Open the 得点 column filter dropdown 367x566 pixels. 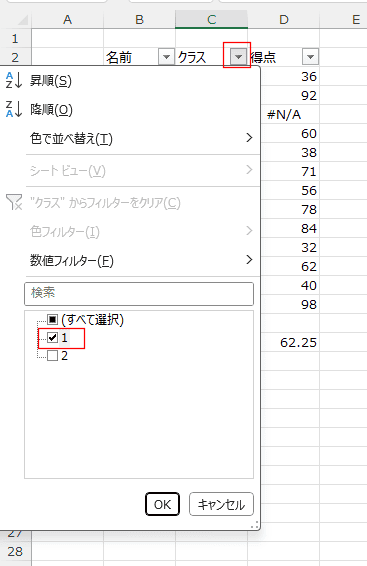(310, 57)
